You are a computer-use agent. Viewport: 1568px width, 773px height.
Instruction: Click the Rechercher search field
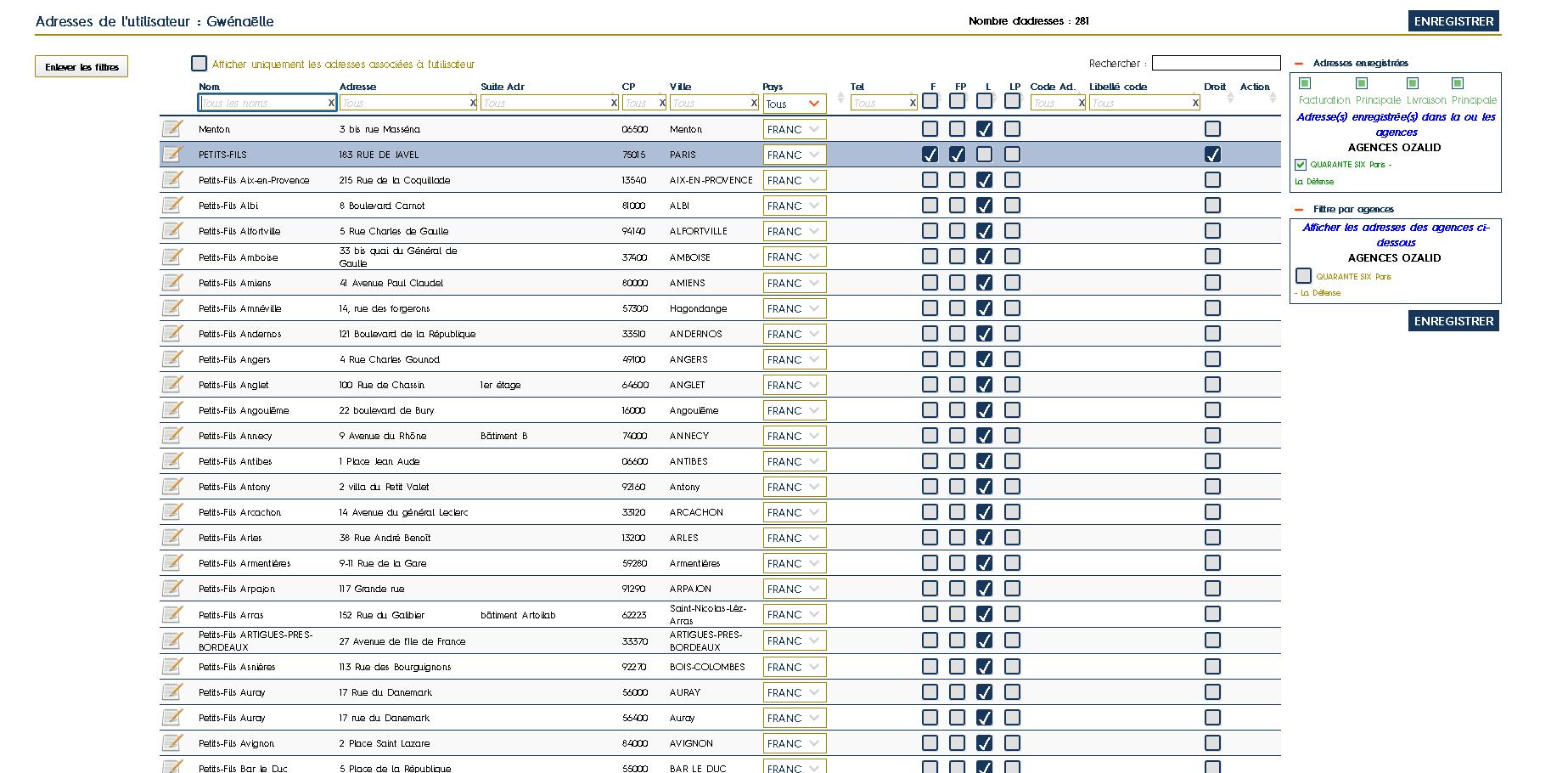tap(1216, 63)
